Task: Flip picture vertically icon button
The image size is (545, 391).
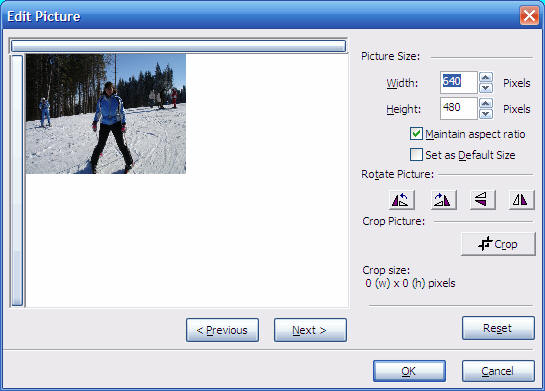Action: pyautogui.click(x=482, y=200)
